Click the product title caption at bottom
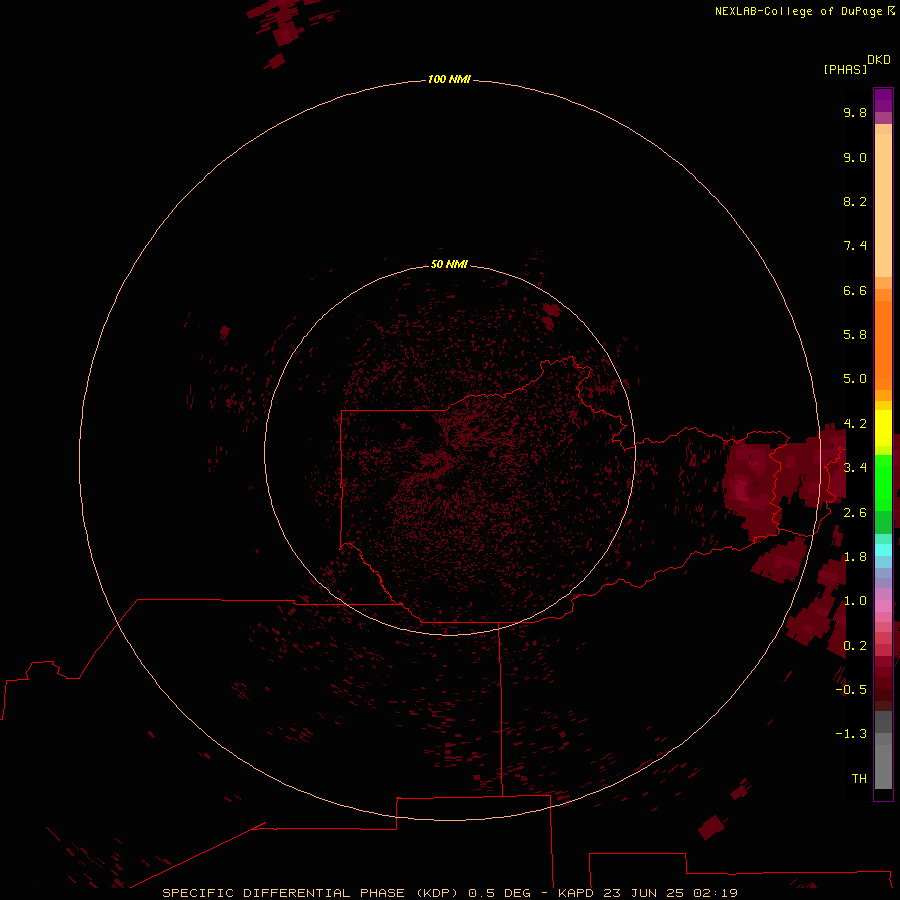 pos(449,893)
